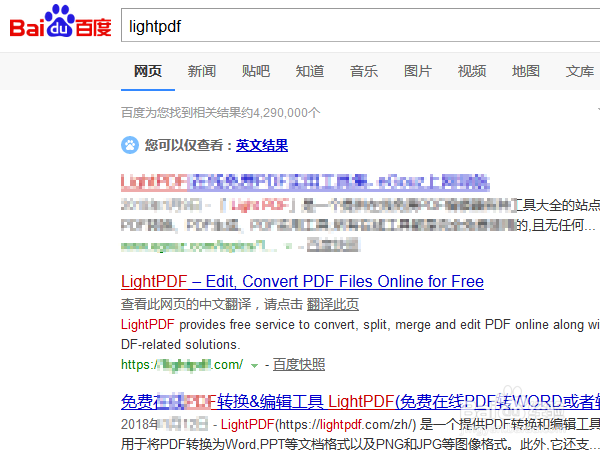Switch to the 新闻 tab
This screenshot has height=450, width=600.
(202, 71)
